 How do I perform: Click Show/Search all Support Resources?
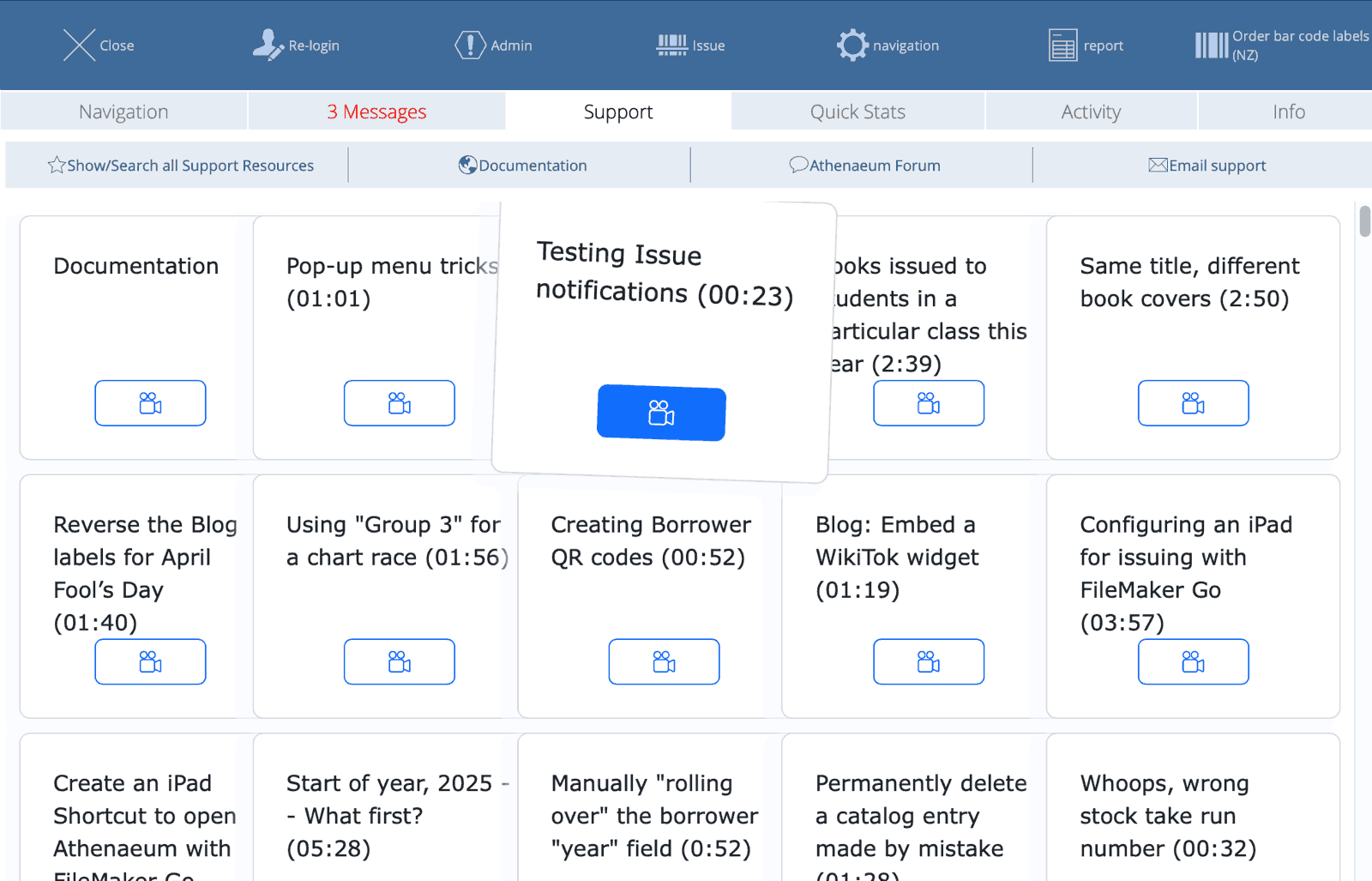click(x=181, y=166)
